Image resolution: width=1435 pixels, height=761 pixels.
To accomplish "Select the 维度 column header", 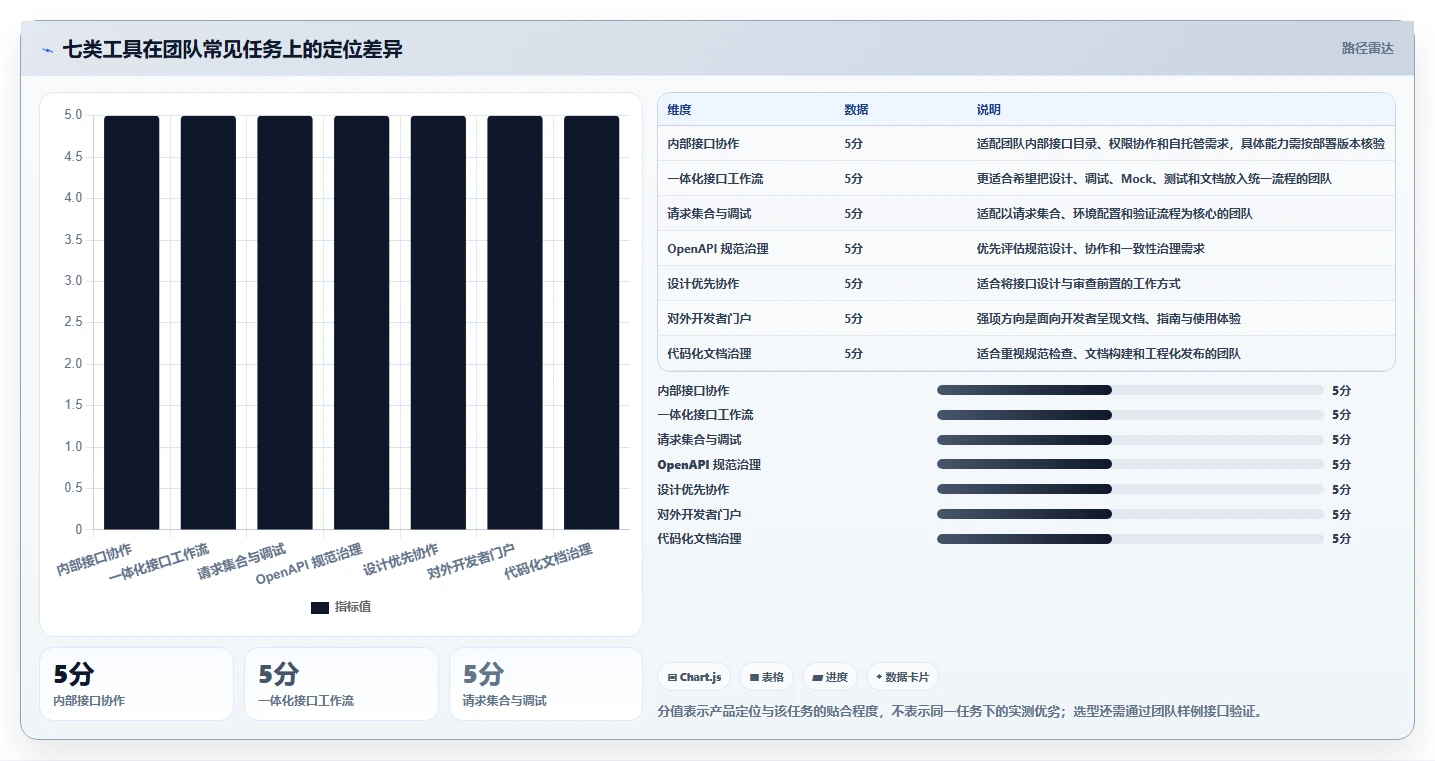I will coord(679,110).
